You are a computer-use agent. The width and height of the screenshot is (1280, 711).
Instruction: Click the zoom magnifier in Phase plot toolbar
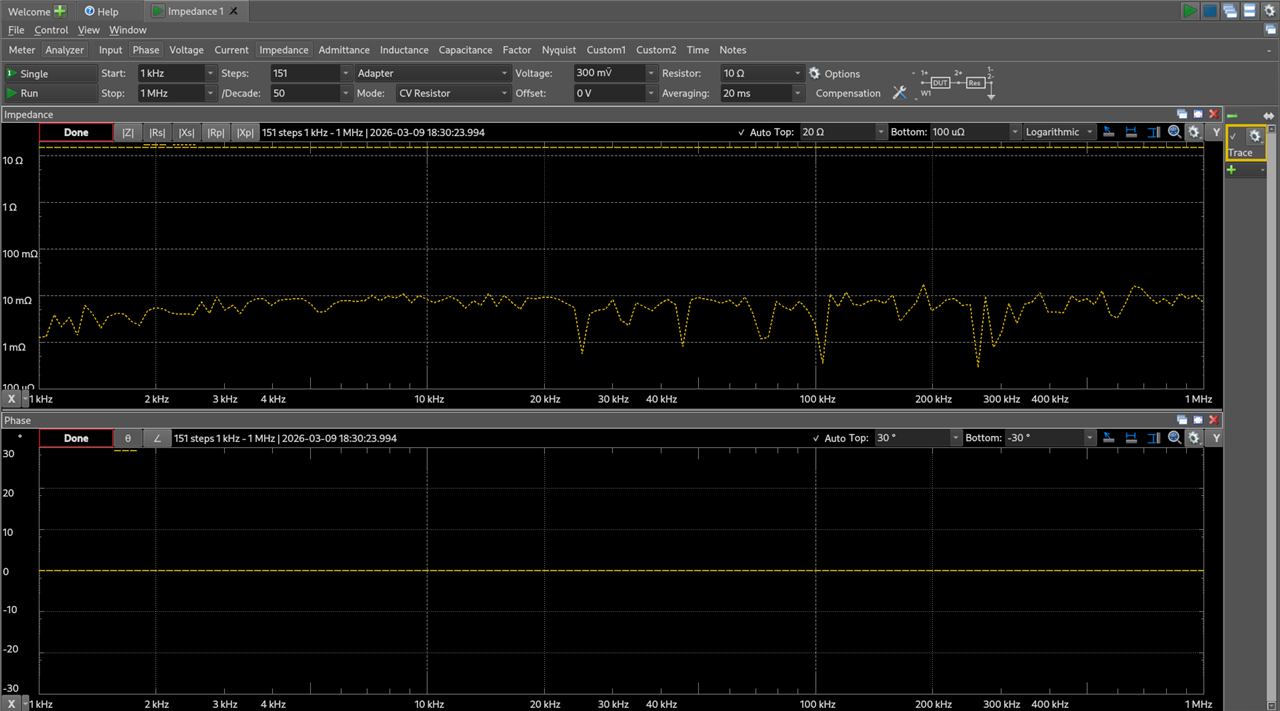(x=1175, y=438)
